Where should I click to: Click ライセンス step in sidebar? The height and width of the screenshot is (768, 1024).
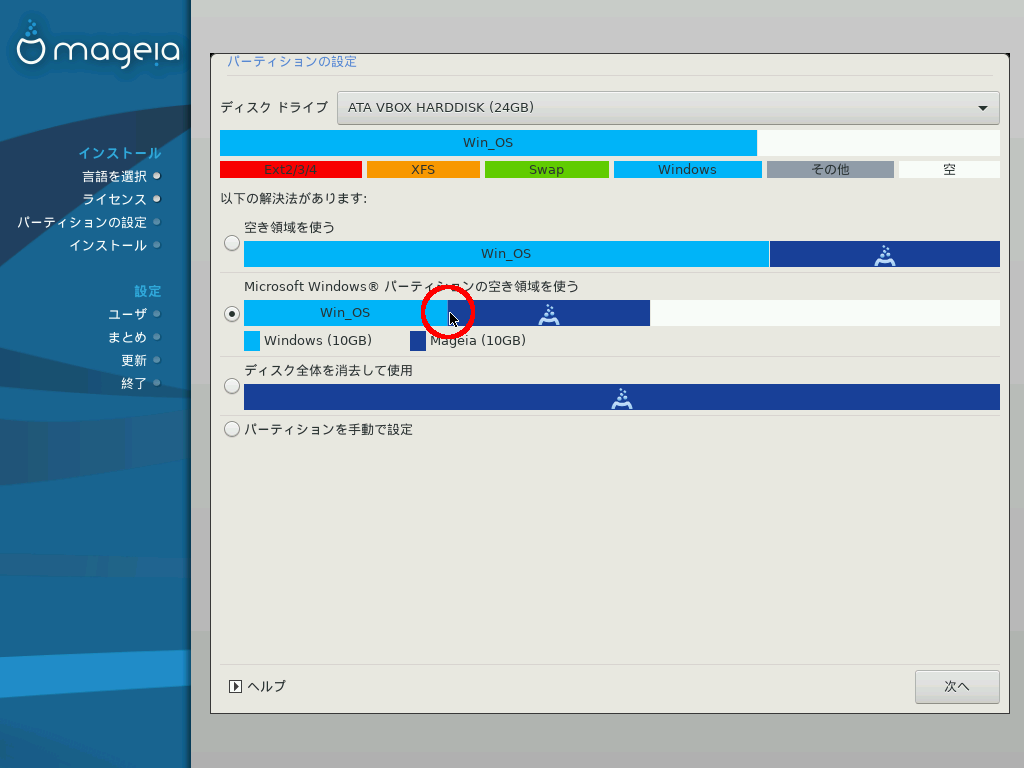114,199
